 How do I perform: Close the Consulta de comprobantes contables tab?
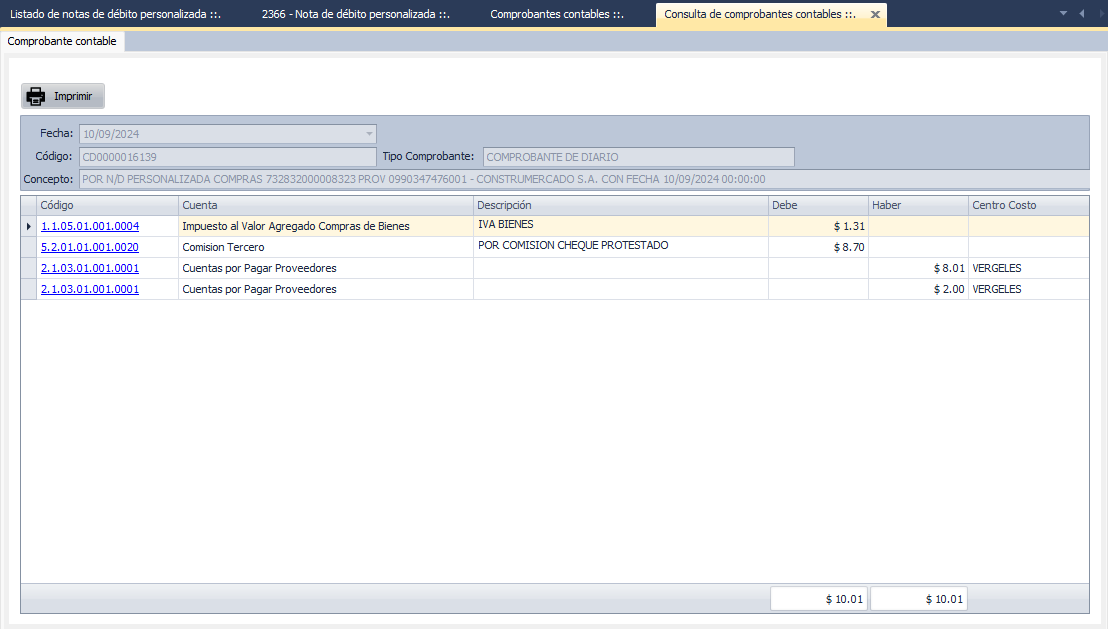click(875, 15)
